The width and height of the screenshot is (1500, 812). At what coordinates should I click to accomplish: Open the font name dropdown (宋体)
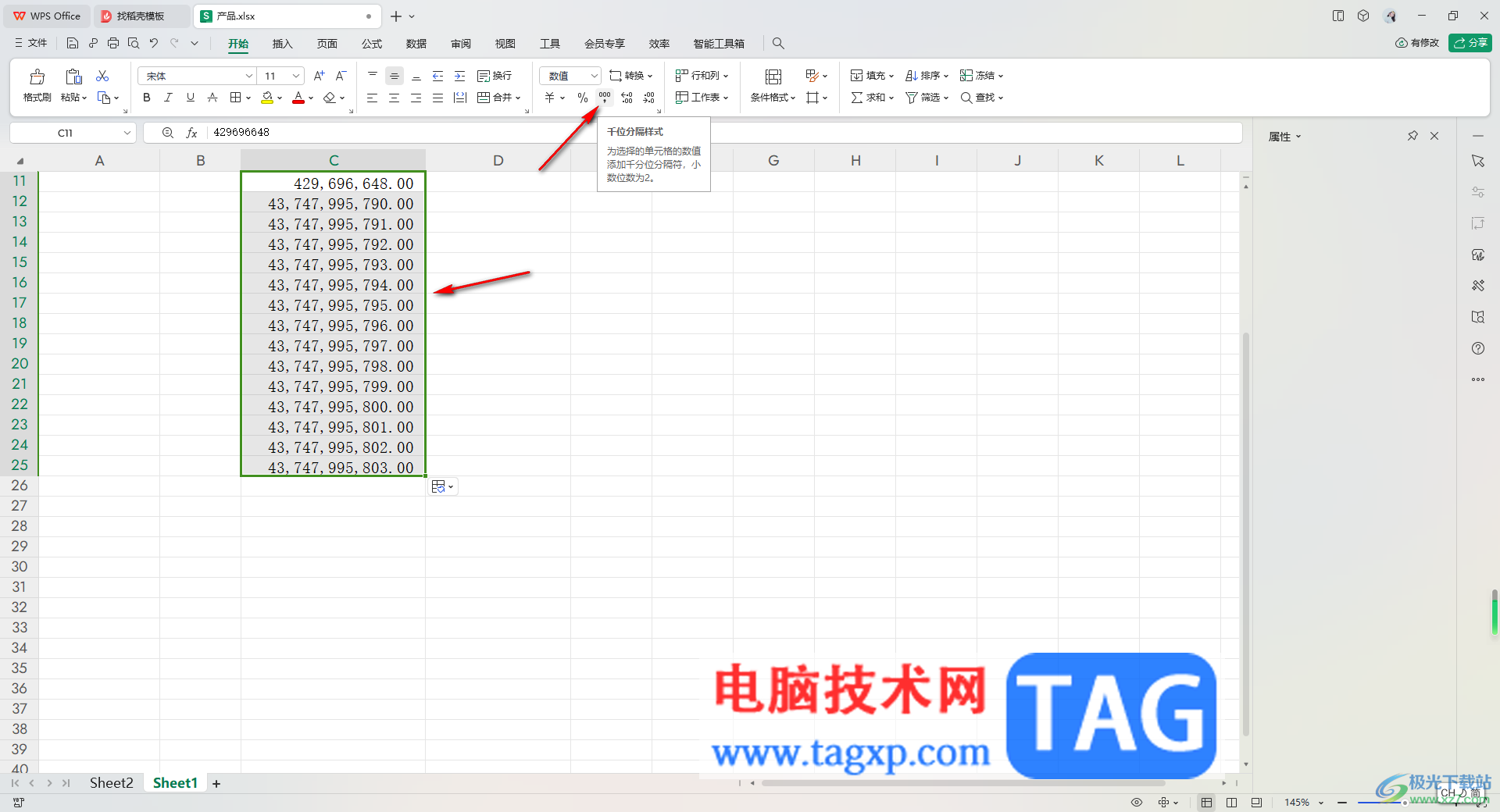coord(249,76)
